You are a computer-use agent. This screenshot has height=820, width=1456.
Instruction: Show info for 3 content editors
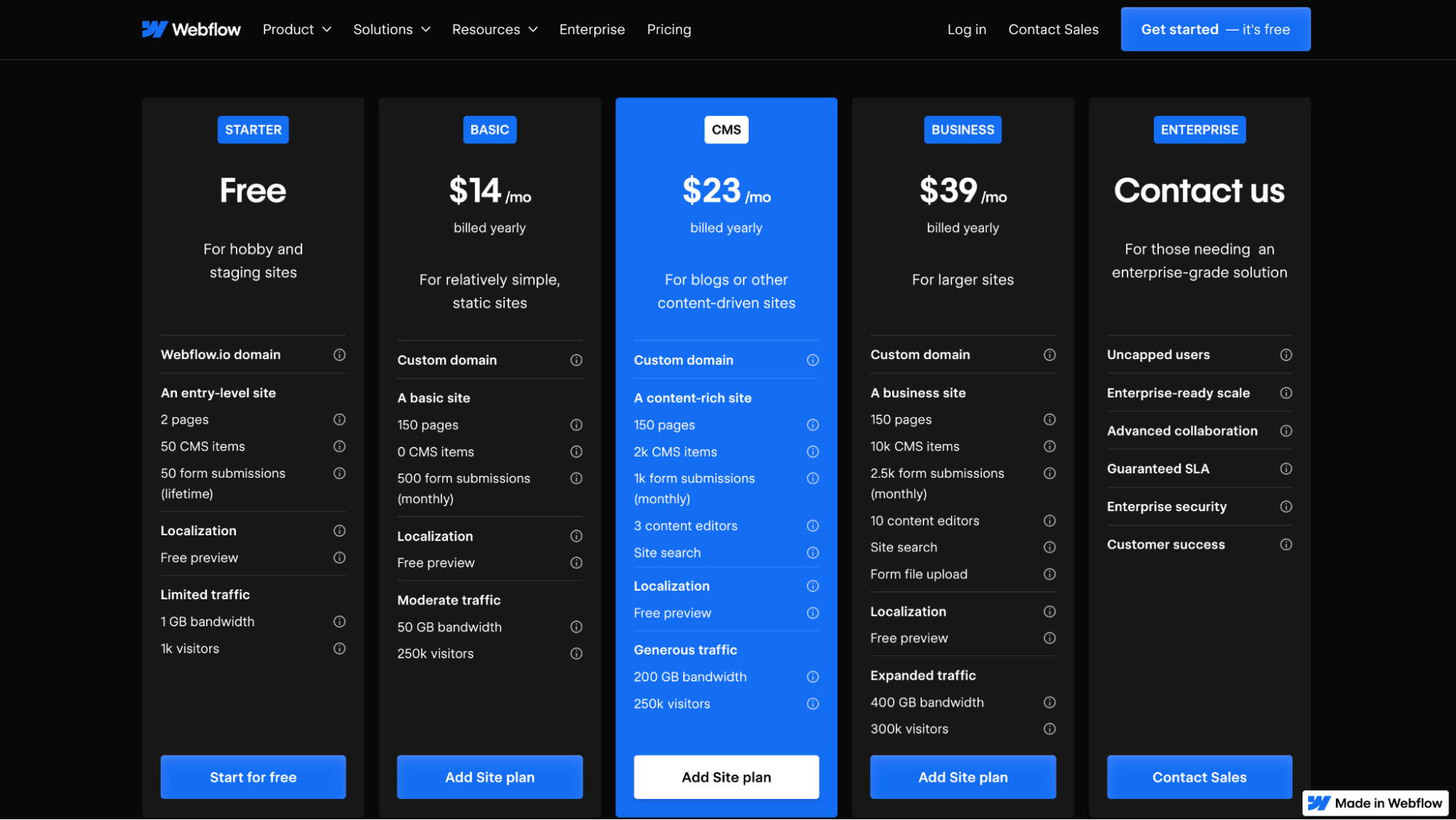pyautogui.click(x=813, y=526)
